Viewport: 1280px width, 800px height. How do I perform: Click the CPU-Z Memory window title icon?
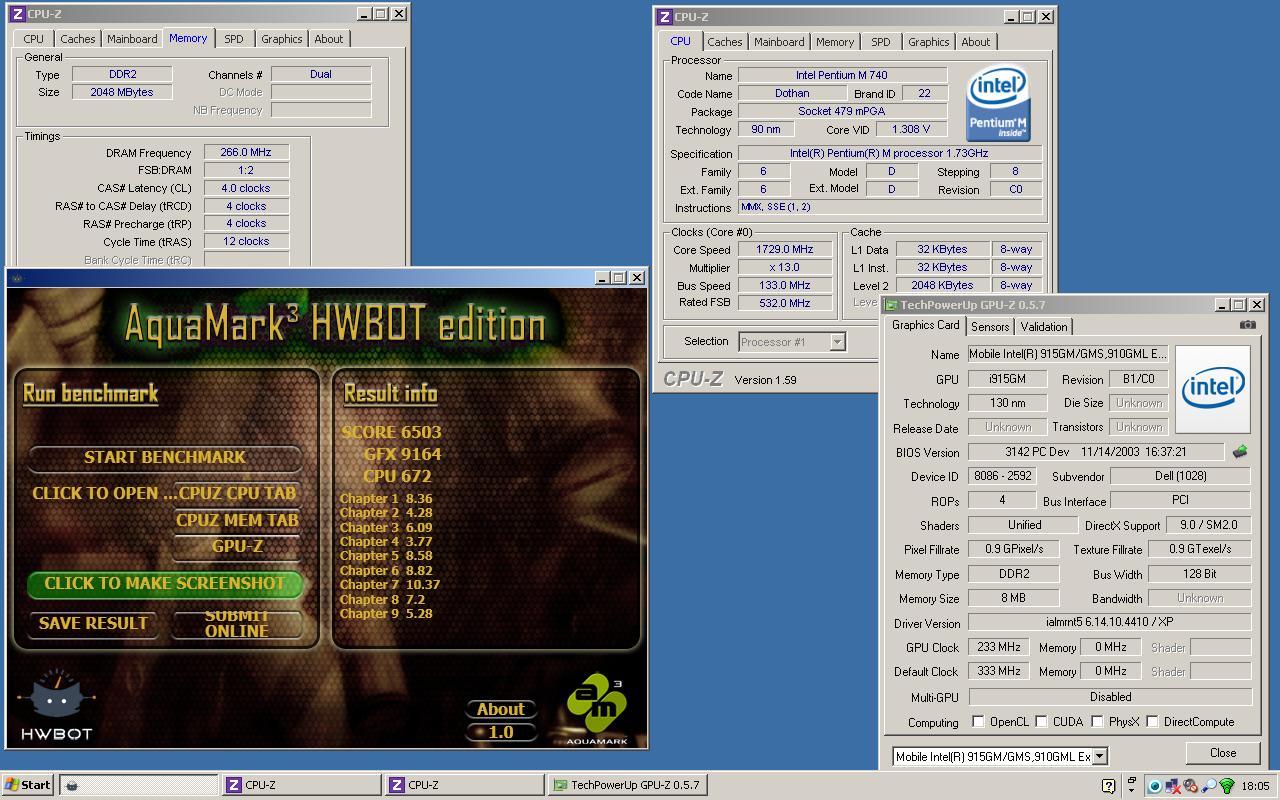tap(18, 14)
